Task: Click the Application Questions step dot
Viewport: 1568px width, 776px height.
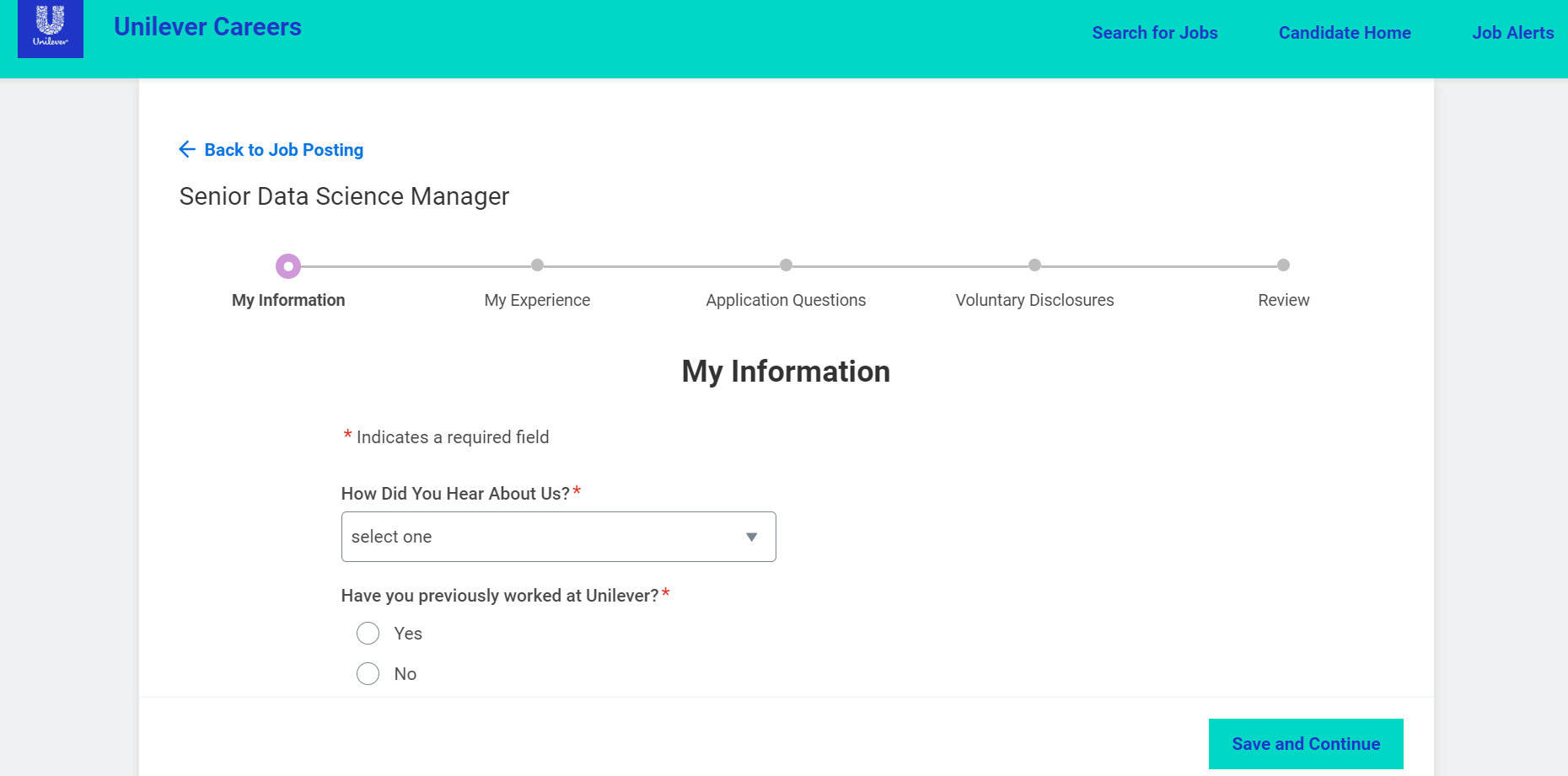Action: (786, 265)
